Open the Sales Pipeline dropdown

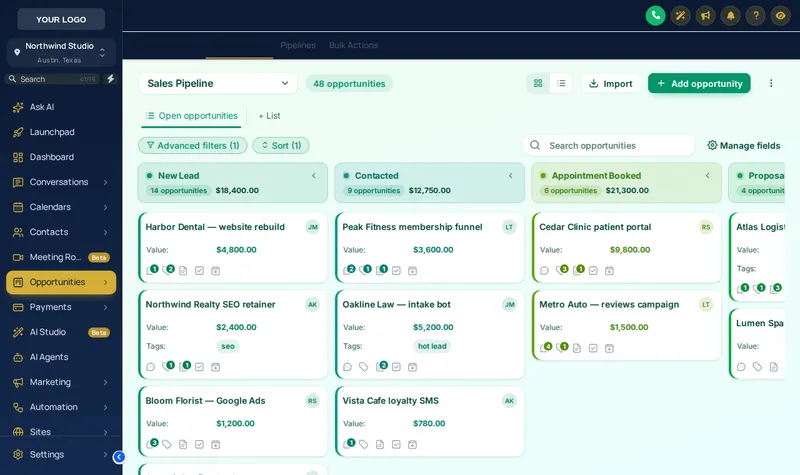click(218, 83)
